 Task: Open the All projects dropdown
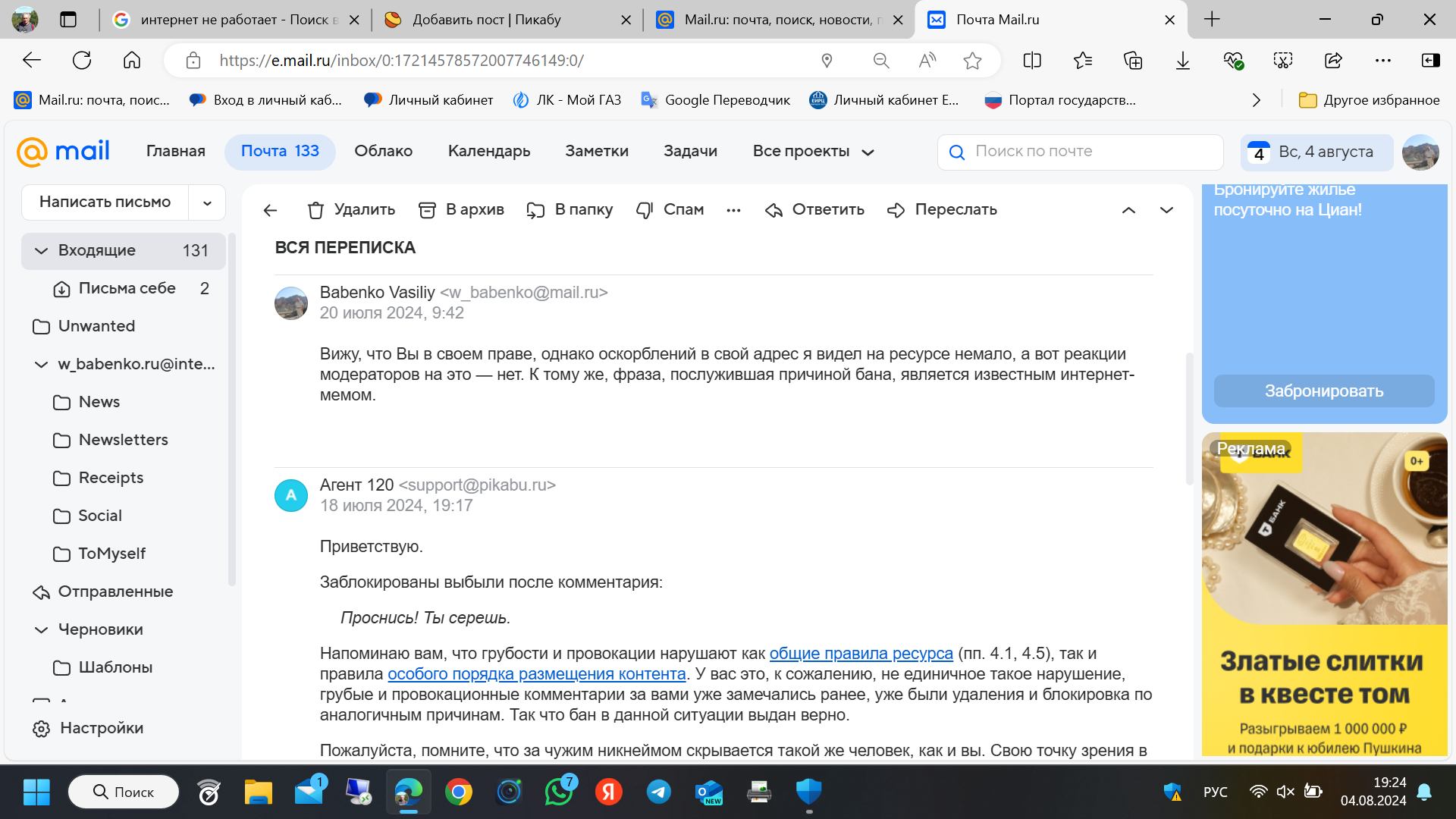pos(813,152)
